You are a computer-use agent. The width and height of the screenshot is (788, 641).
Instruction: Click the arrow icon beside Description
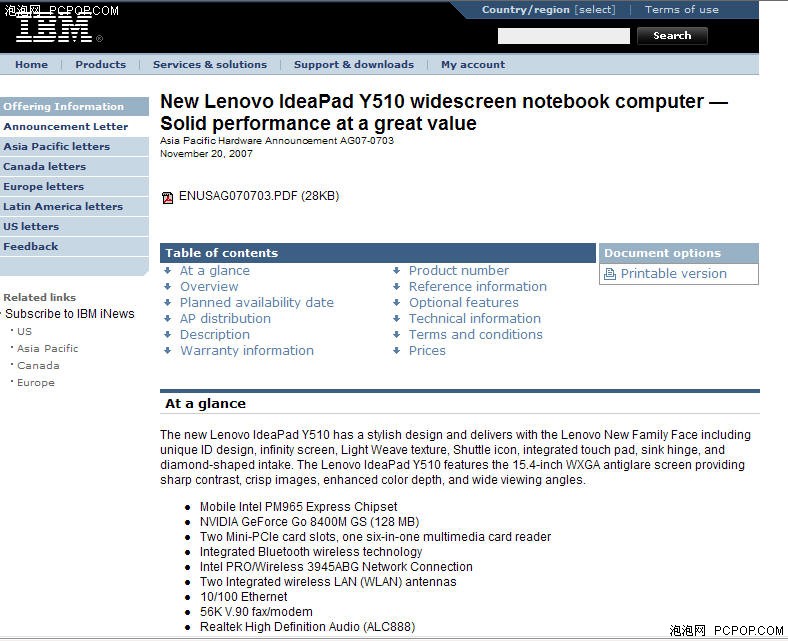[168, 335]
